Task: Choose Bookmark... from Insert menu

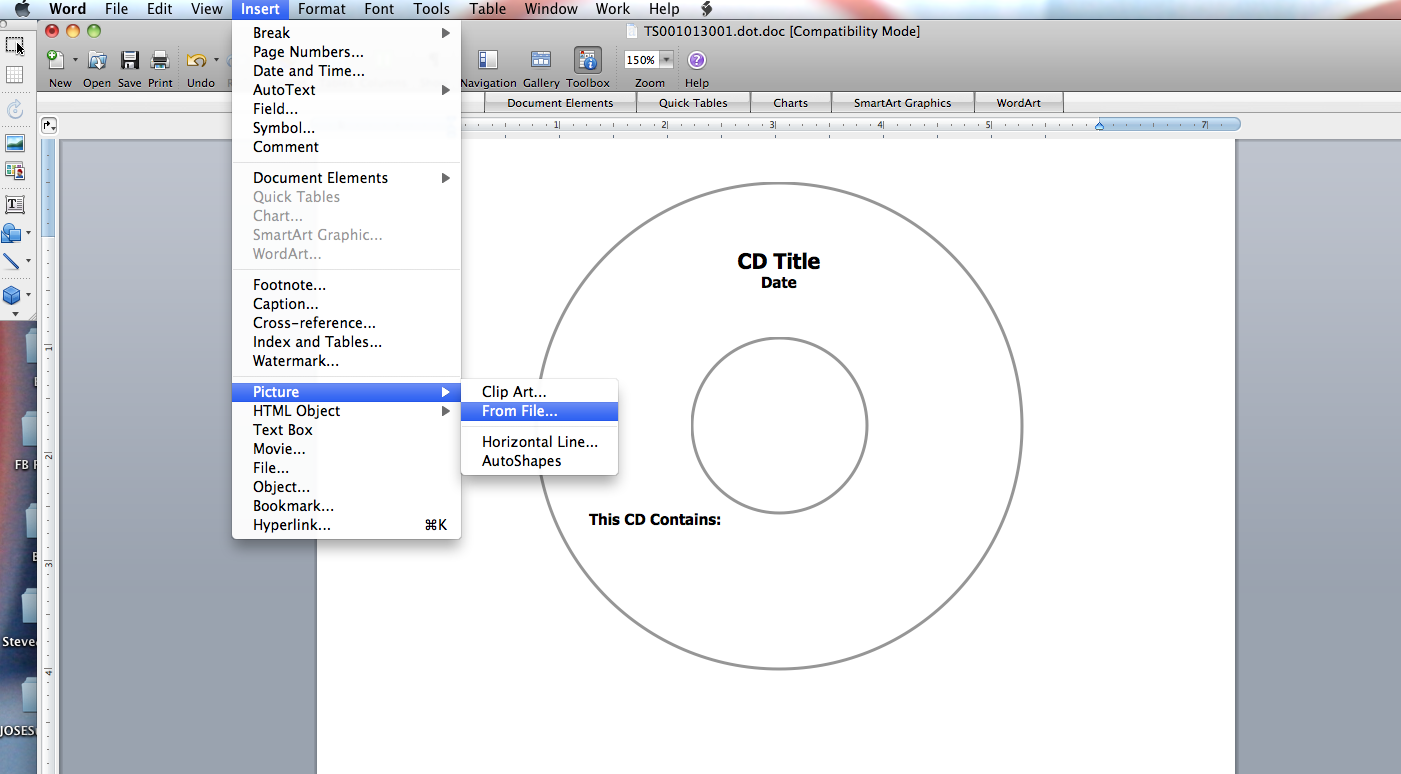Action: 346,506
